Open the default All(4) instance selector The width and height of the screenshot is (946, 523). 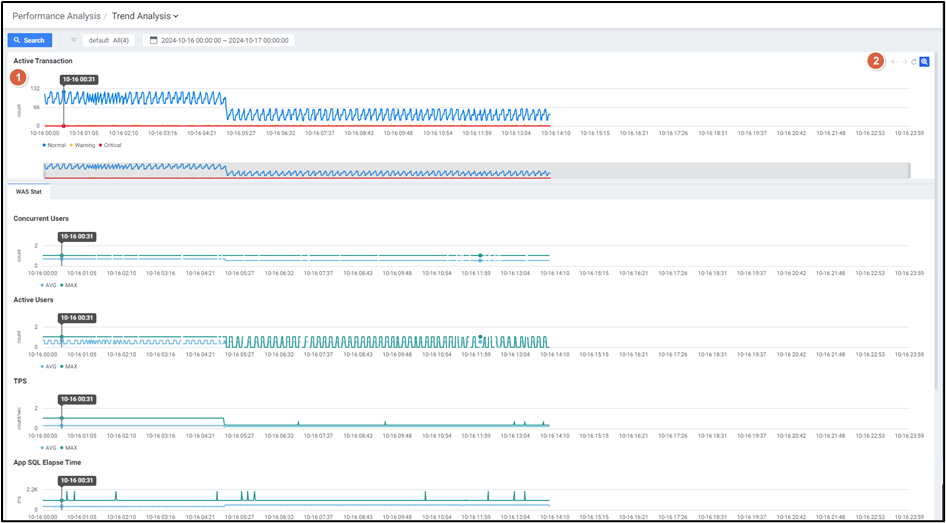109,40
